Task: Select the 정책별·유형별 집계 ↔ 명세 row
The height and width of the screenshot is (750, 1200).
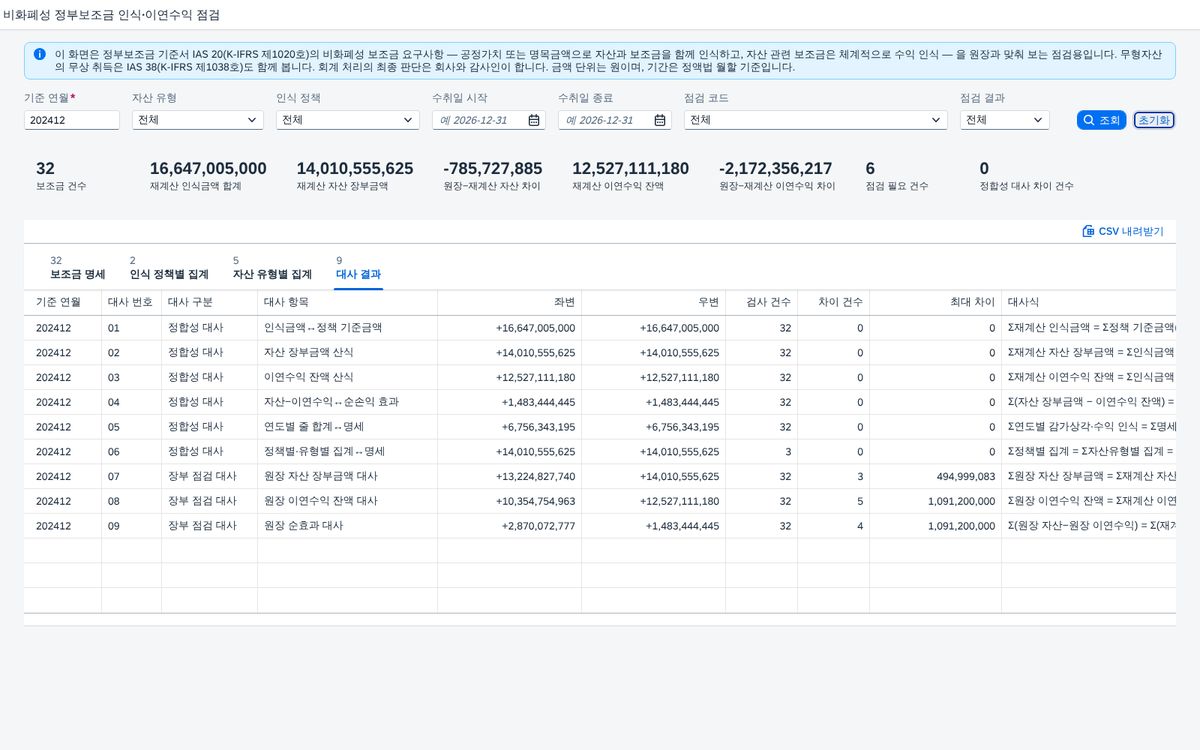Action: [x=600, y=451]
